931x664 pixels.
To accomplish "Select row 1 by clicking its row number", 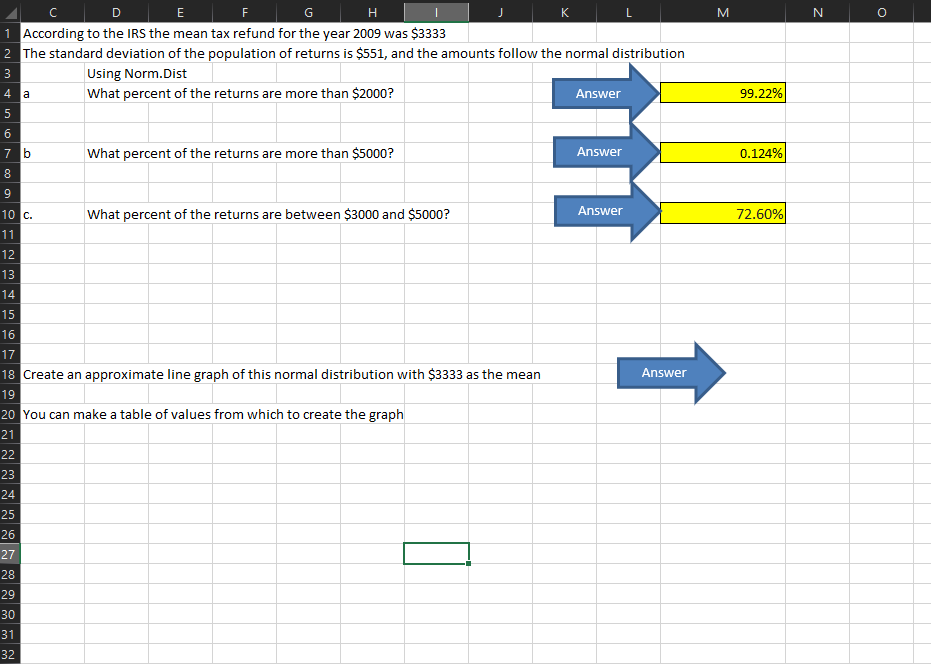I will [x=8, y=33].
